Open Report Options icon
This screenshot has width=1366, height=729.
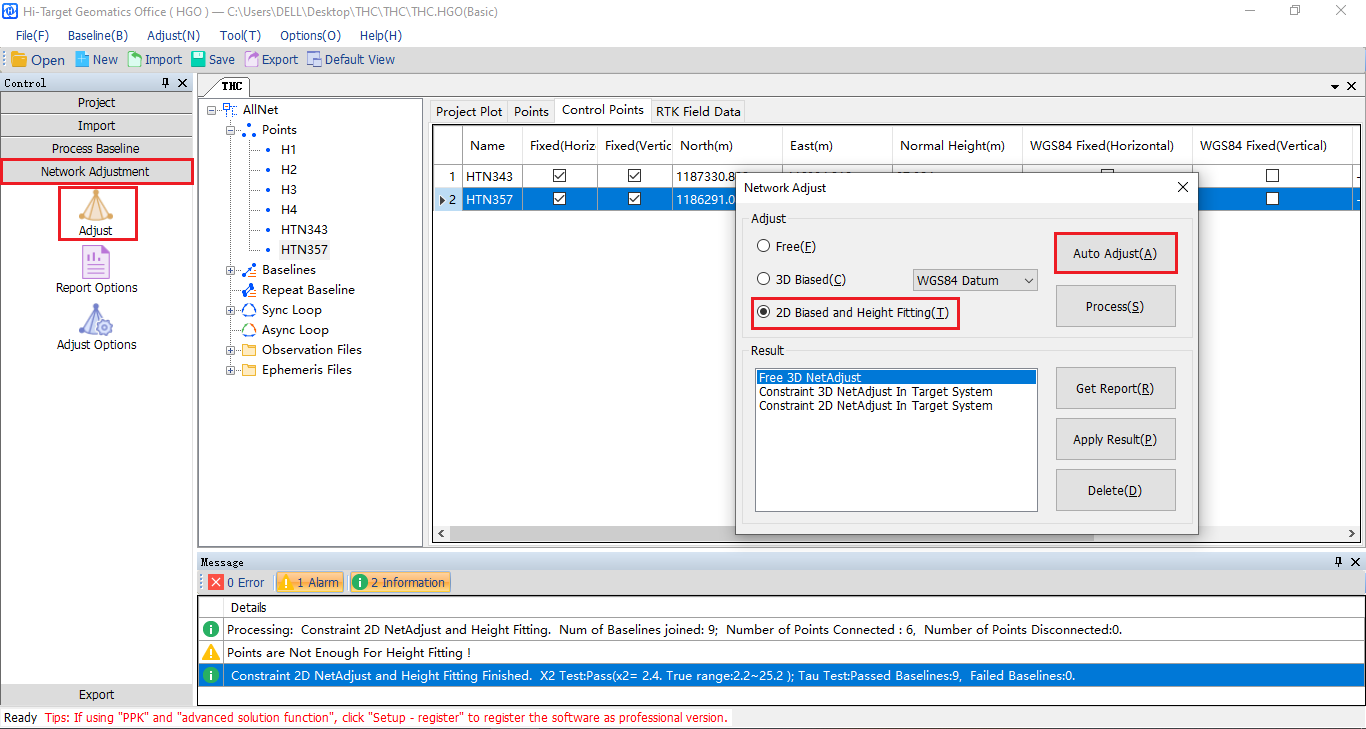click(96, 263)
